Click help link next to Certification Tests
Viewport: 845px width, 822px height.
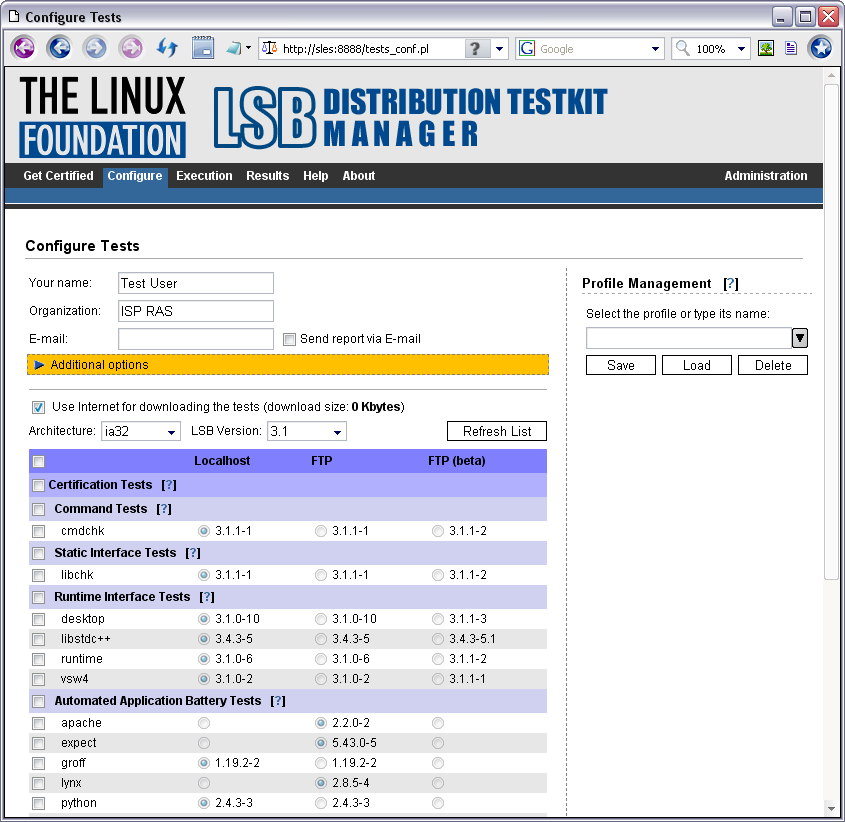coord(169,485)
